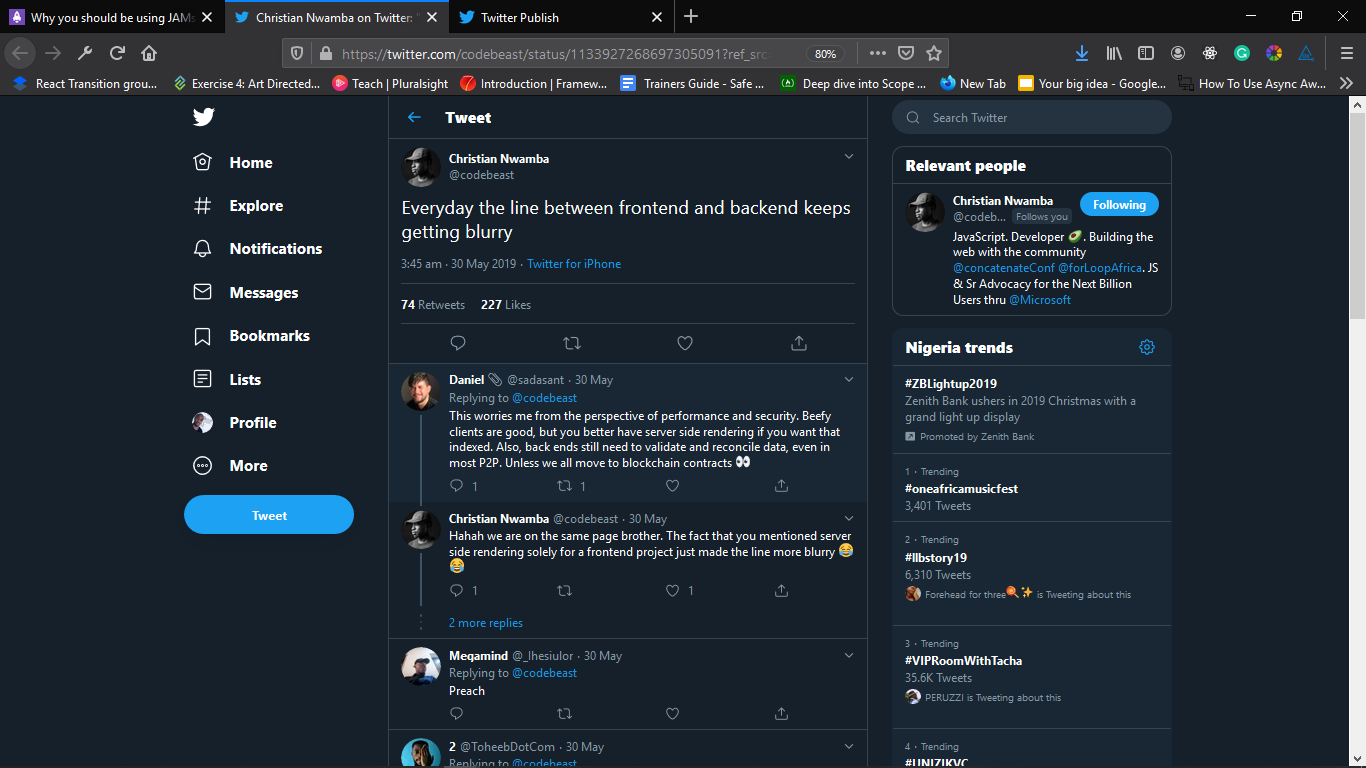
Task: Switch to 'Why you should be using JAM' tab
Action: 112,17
